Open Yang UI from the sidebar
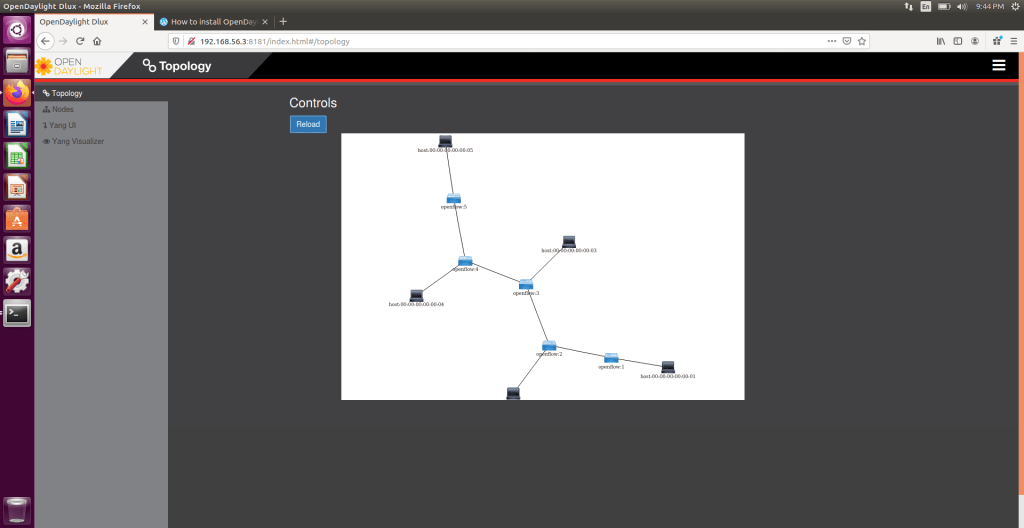The image size is (1024, 528). tap(62, 125)
